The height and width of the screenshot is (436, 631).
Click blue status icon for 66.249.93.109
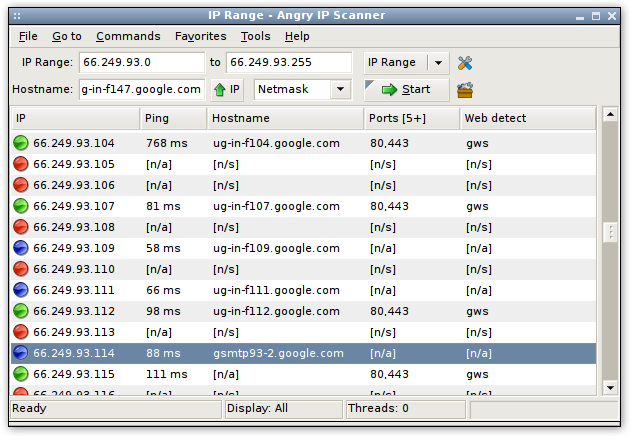(x=20, y=248)
